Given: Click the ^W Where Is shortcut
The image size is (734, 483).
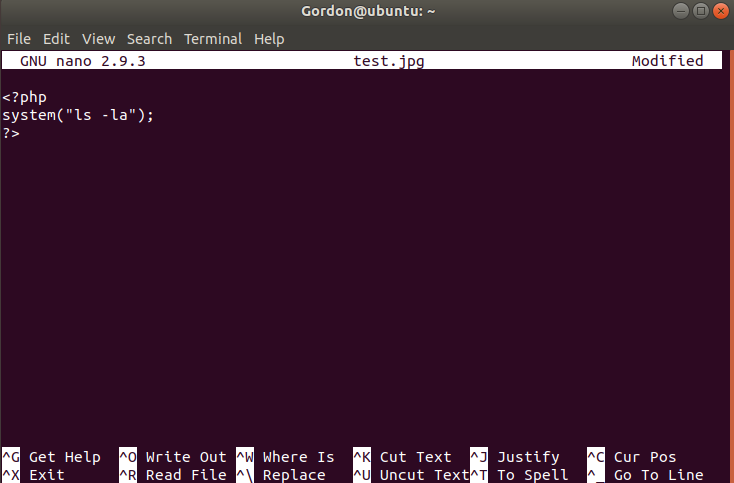Looking at the screenshot, I should tap(286, 457).
